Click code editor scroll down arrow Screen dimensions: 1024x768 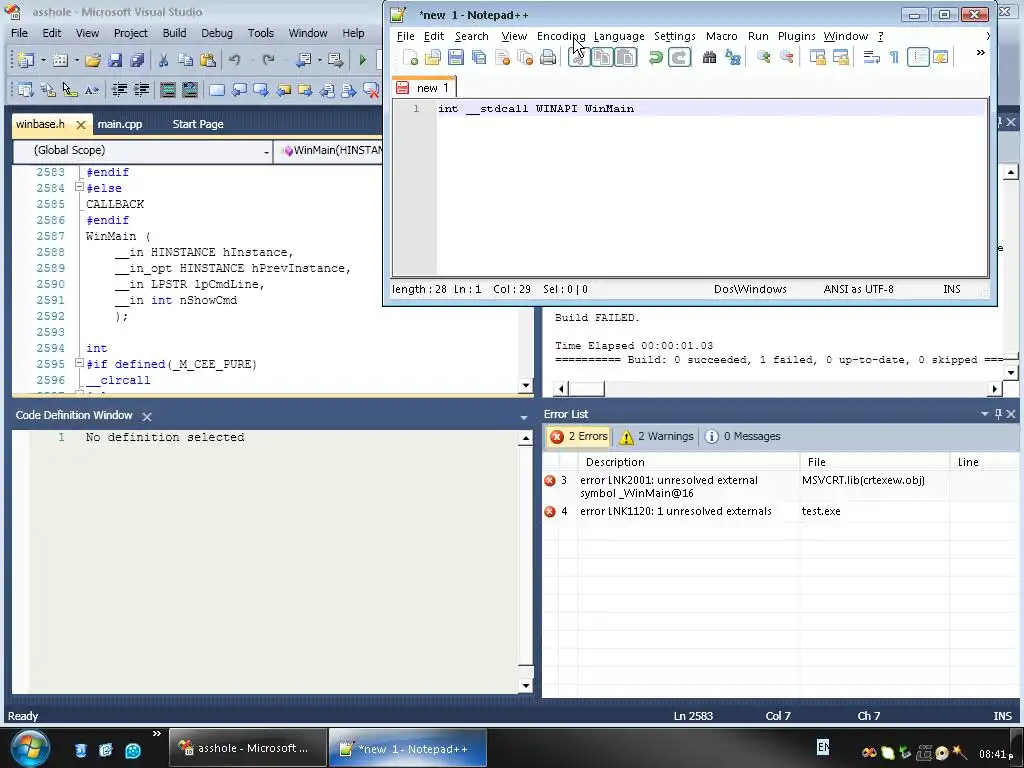(526, 385)
